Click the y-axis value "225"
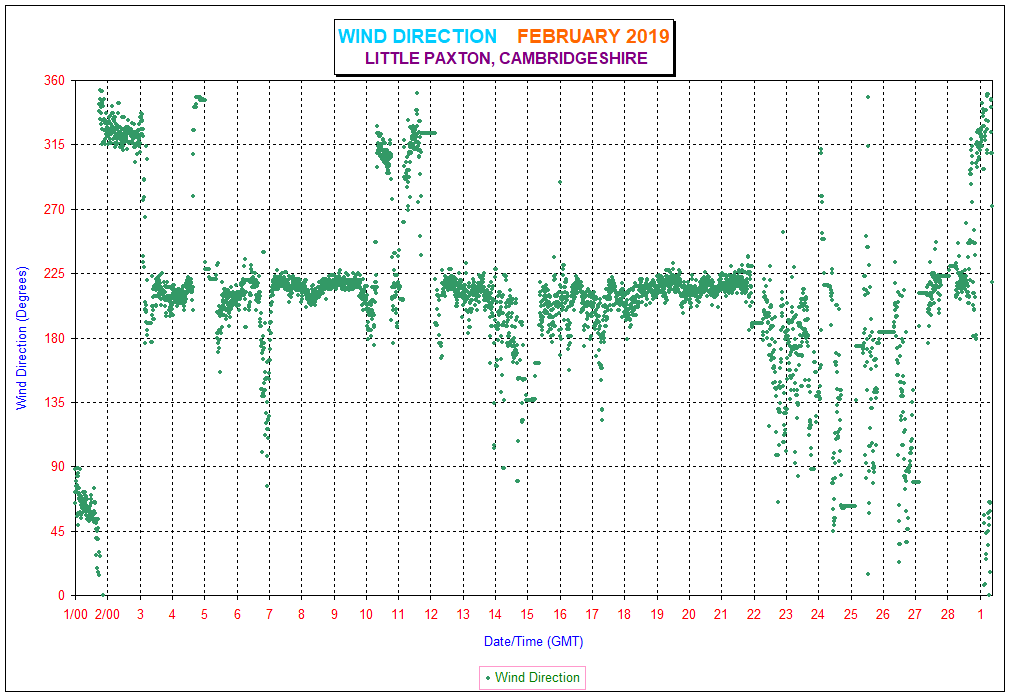This screenshot has height=696, width=1010. point(54,274)
